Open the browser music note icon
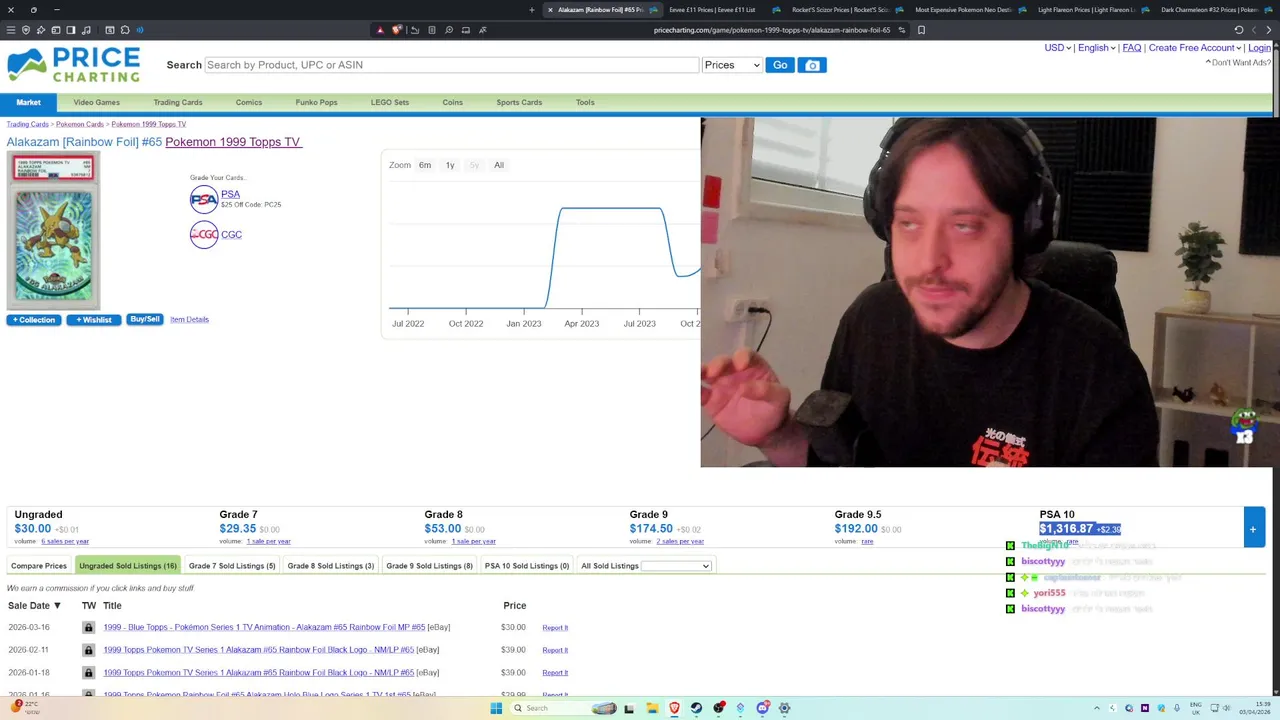The height and width of the screenshot is (720, 1280). pos(86,30)
